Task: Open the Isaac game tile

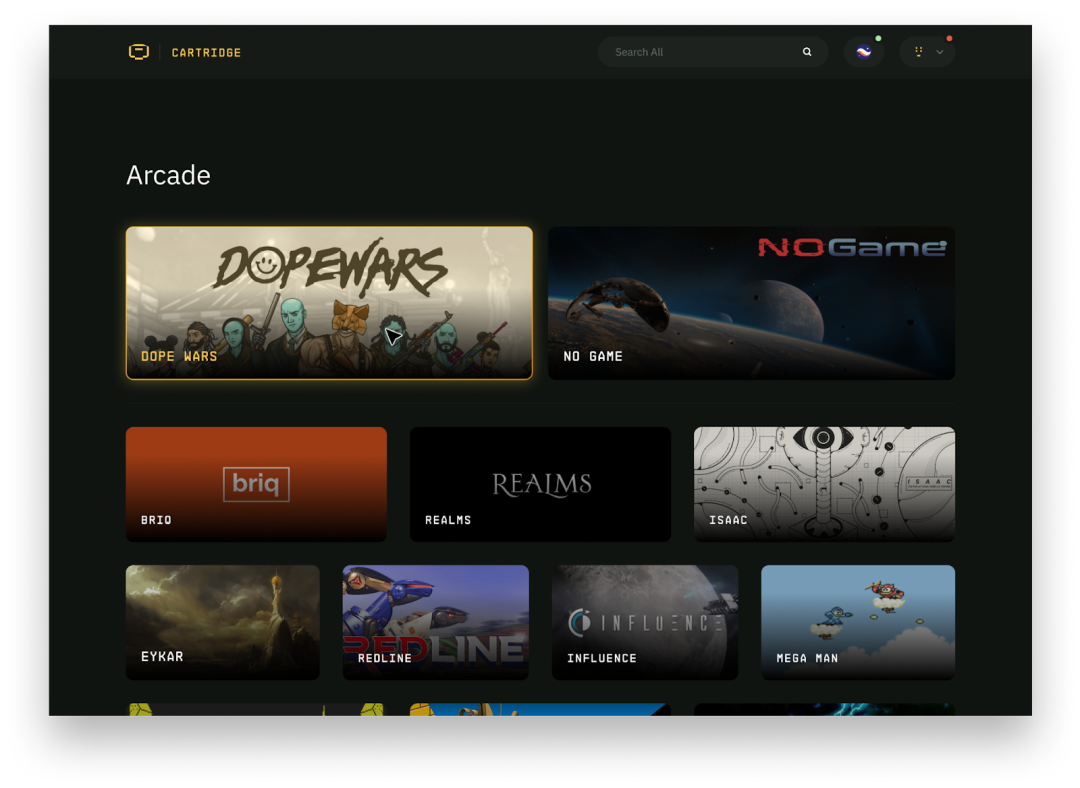Action: click(x=824, y=484)
